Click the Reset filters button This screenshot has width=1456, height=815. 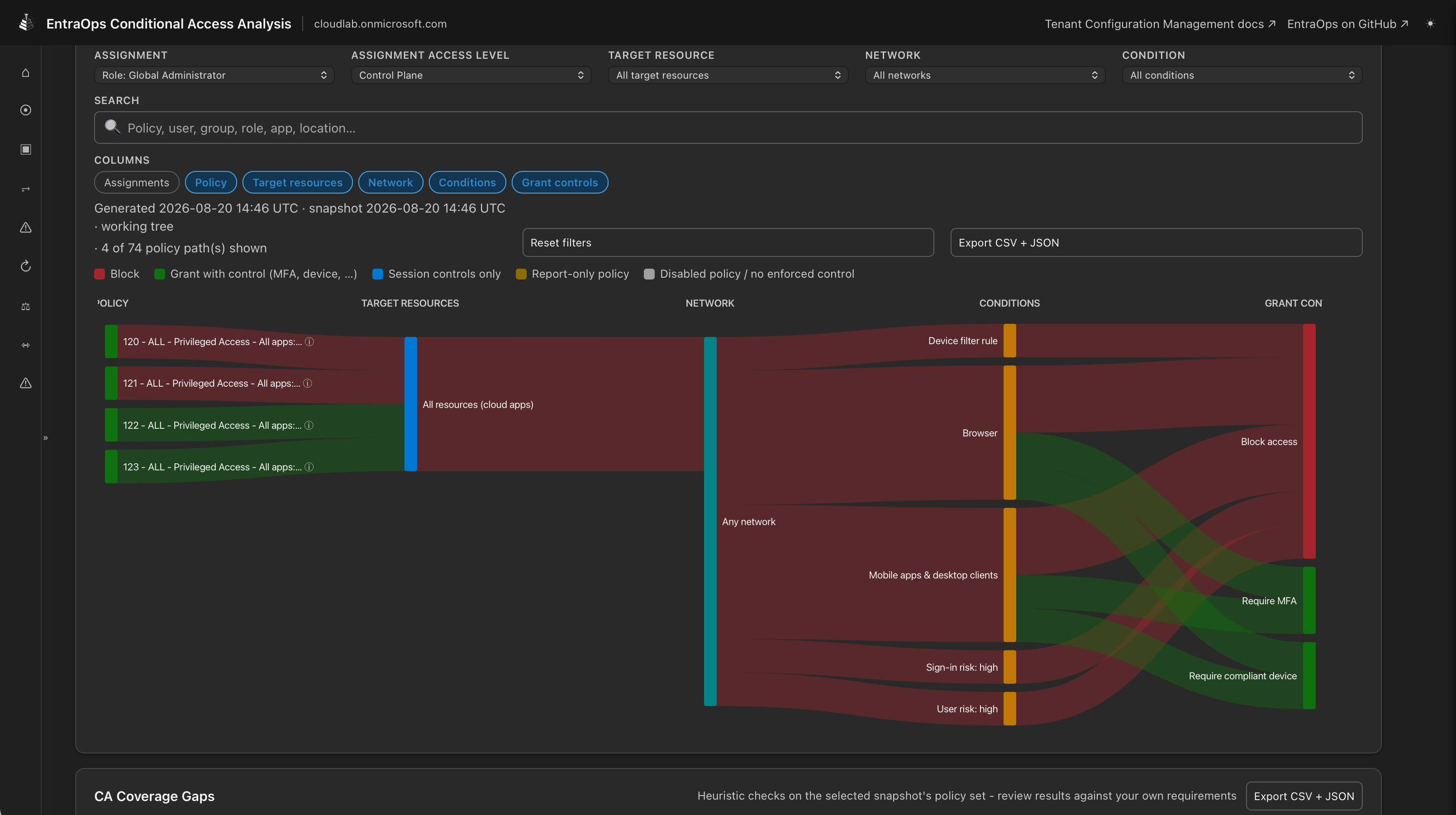(728, 242)
